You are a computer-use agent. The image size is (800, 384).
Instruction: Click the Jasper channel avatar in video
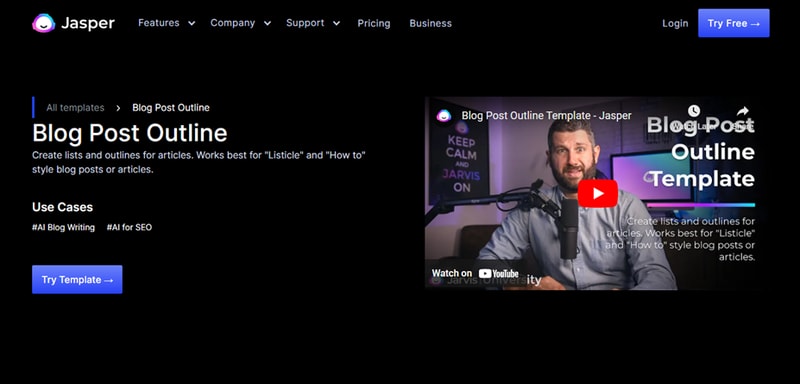click(x=444, y=116)
